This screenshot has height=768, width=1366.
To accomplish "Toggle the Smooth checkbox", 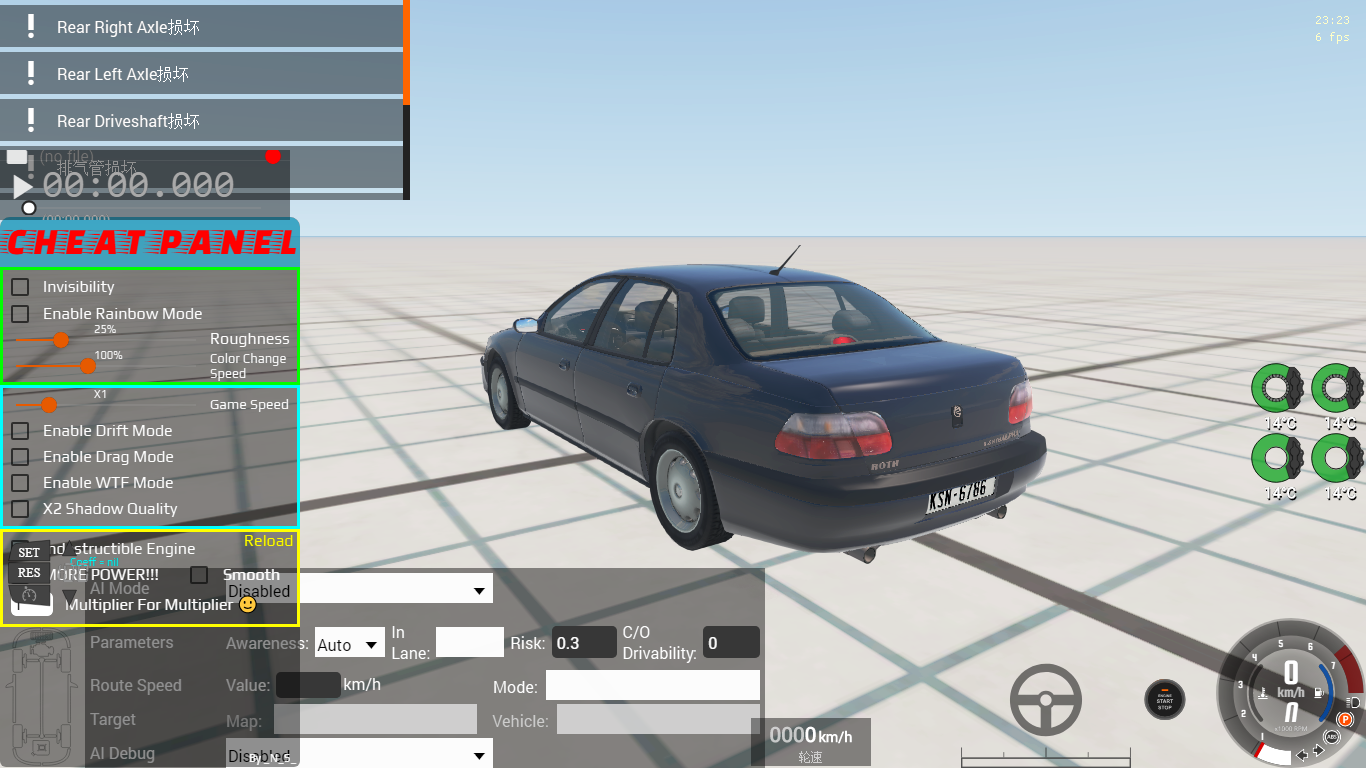I will pos(200,575).
